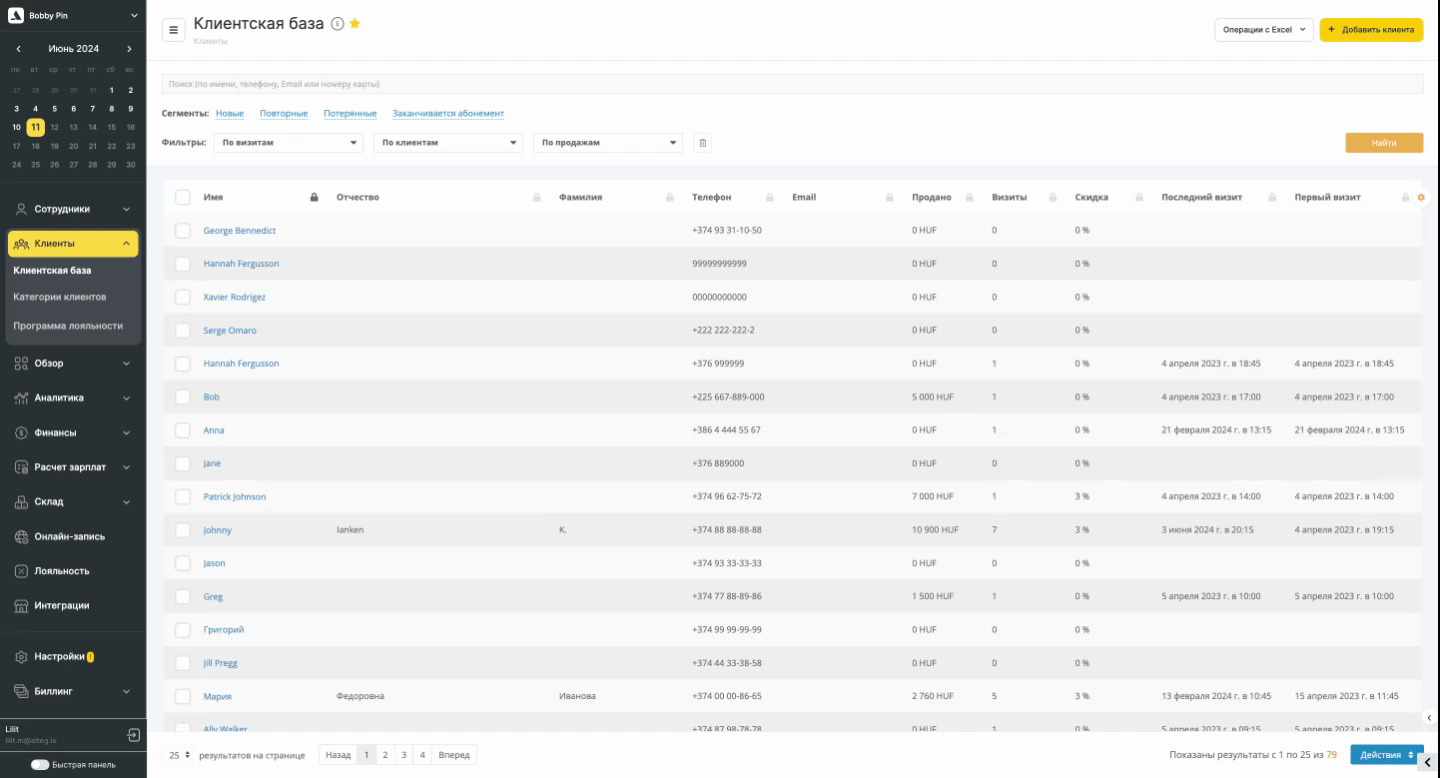Image resolution: width=1440 pixels, height=778 pixels.
Task: Clear filters with the trash icon
Action: point(702,143)
